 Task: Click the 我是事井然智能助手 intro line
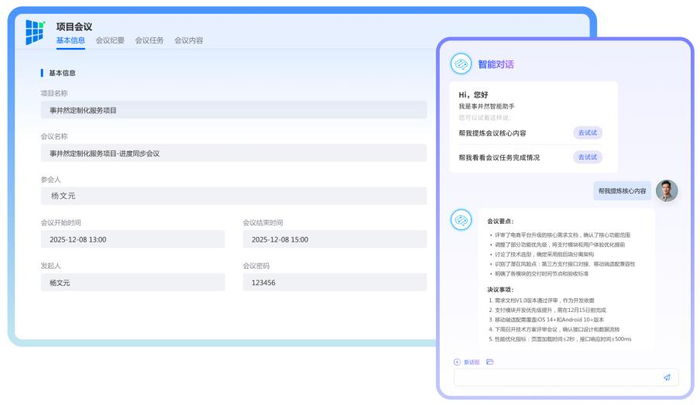487,106
